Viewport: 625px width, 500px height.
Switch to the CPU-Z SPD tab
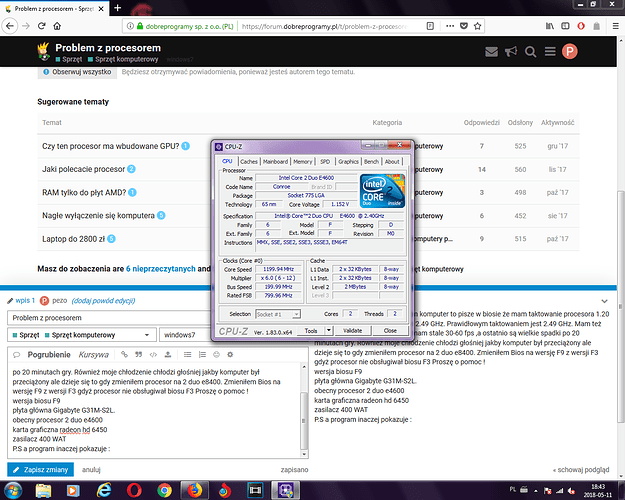point(325,161)
